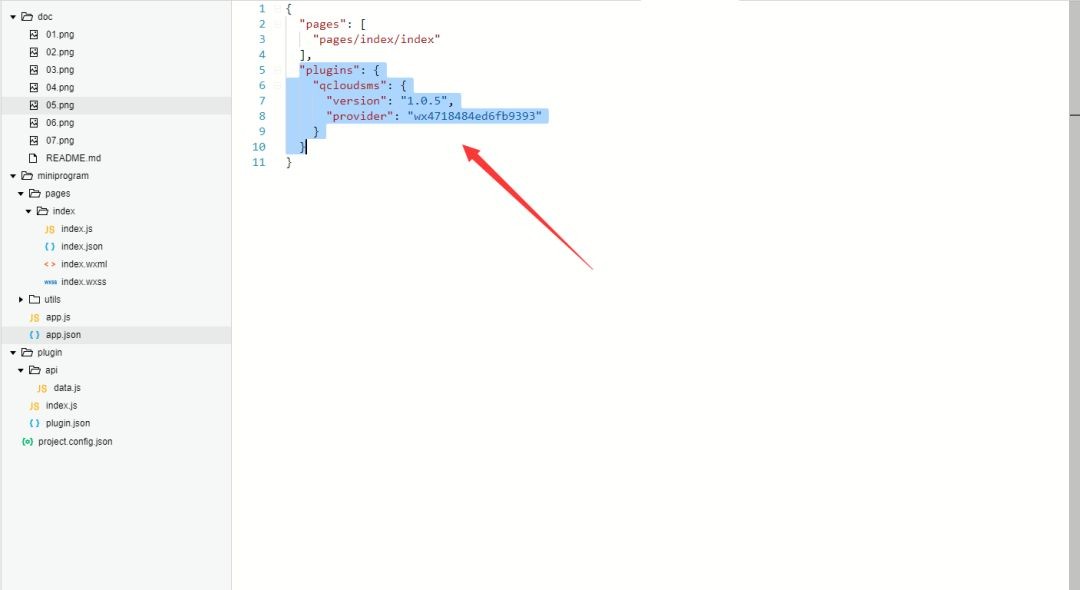1080x590 pixels.
Task: Click the braces icon beside plugin.json
Action: [34, 423]
